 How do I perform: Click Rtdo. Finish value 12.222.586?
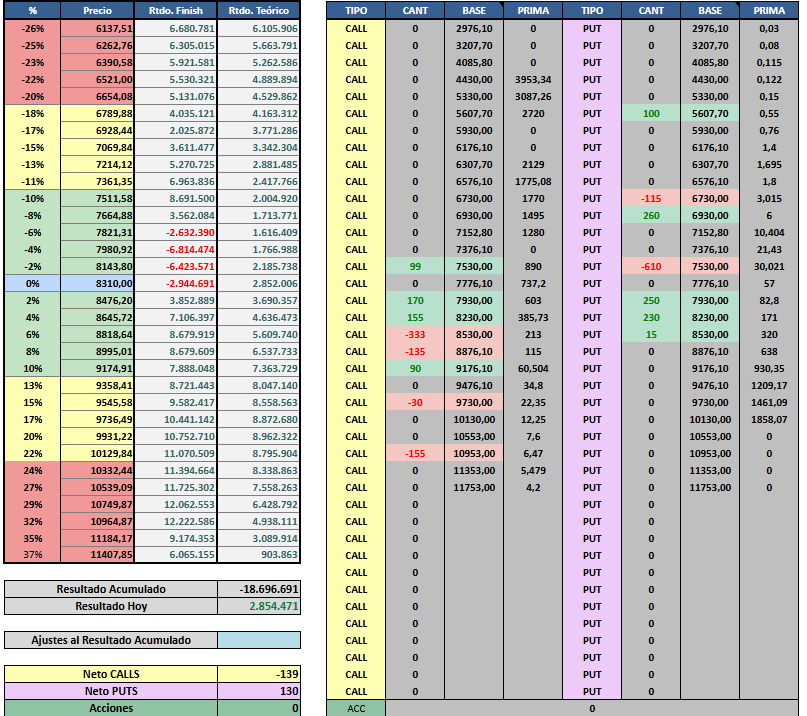coord(176,521)
